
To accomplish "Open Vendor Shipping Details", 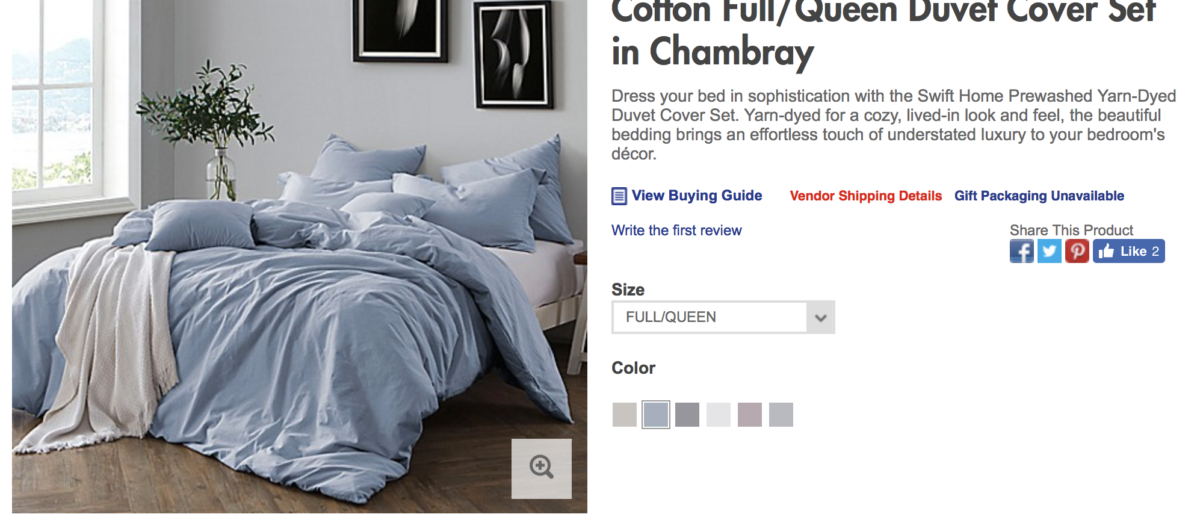I will coord(866,196).
